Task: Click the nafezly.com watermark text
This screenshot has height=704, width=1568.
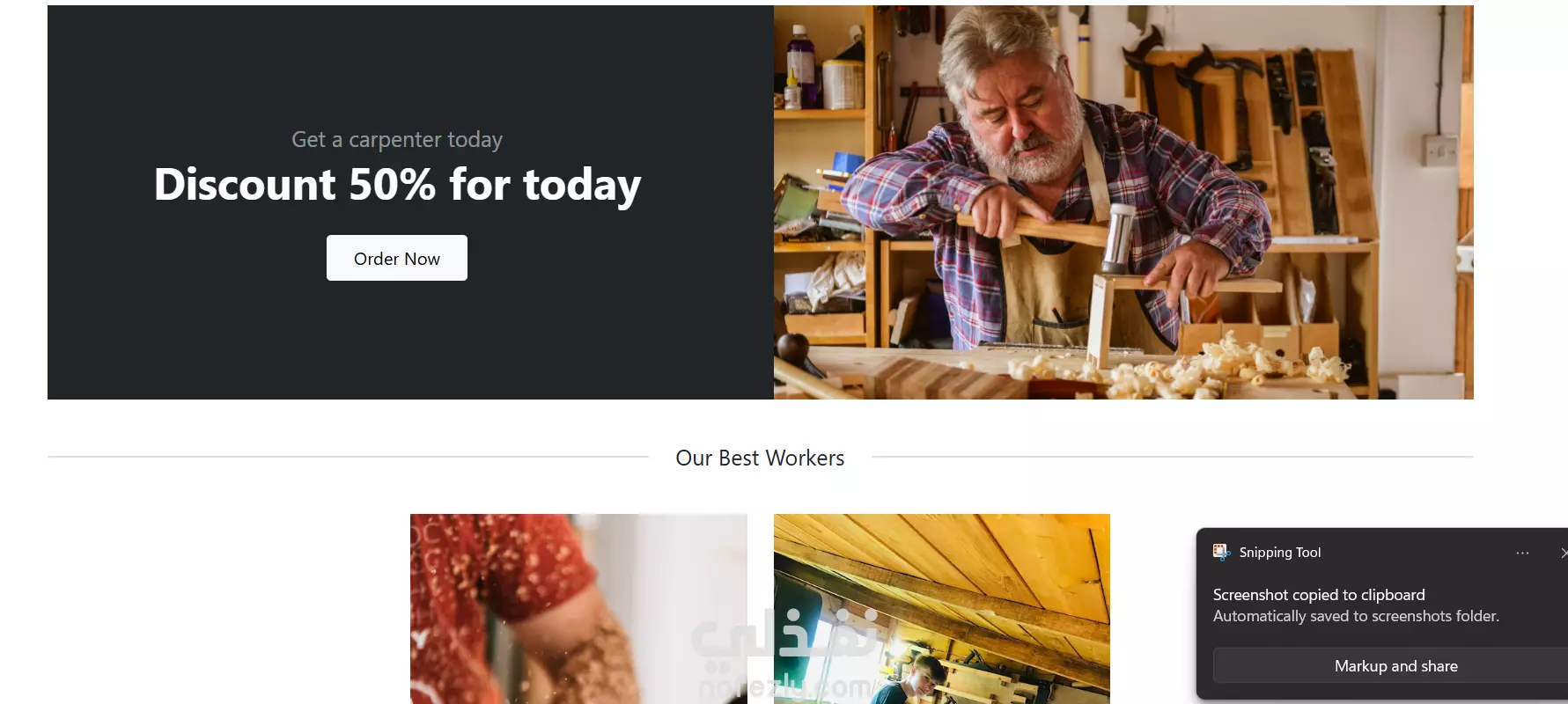Action: click(x=784, y=686)
